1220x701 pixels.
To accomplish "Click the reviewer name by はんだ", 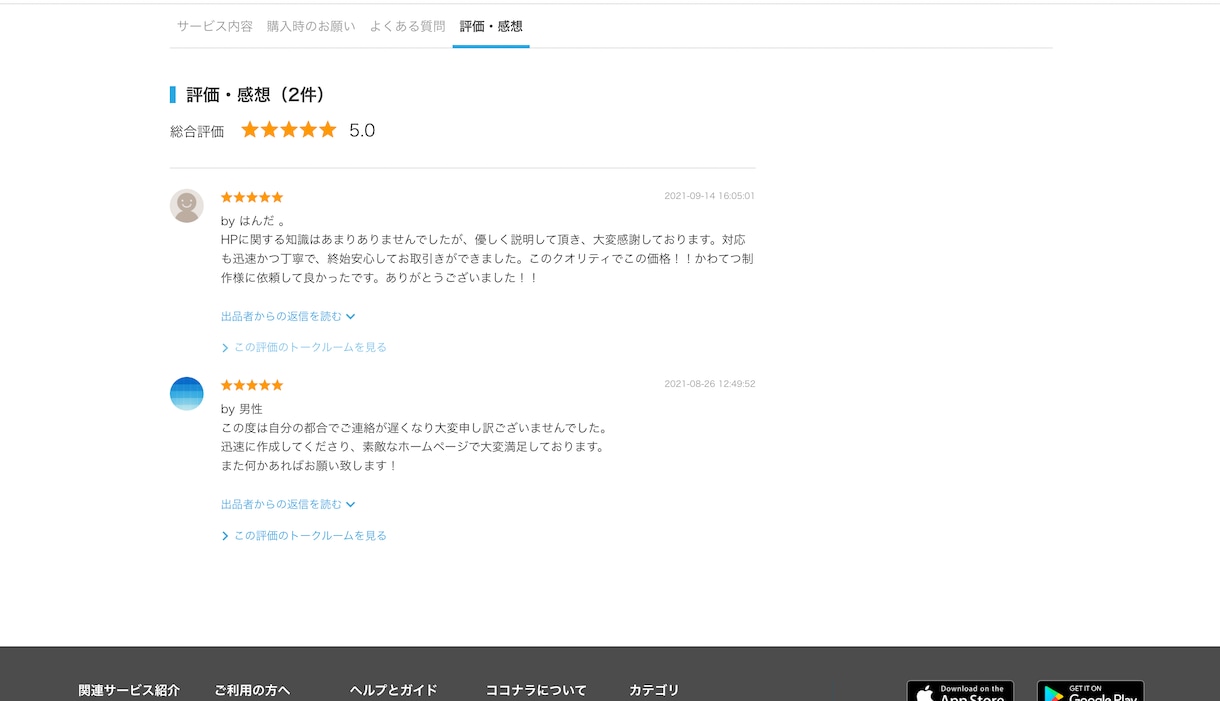I will pyautogui.click(x=253, y=221).
